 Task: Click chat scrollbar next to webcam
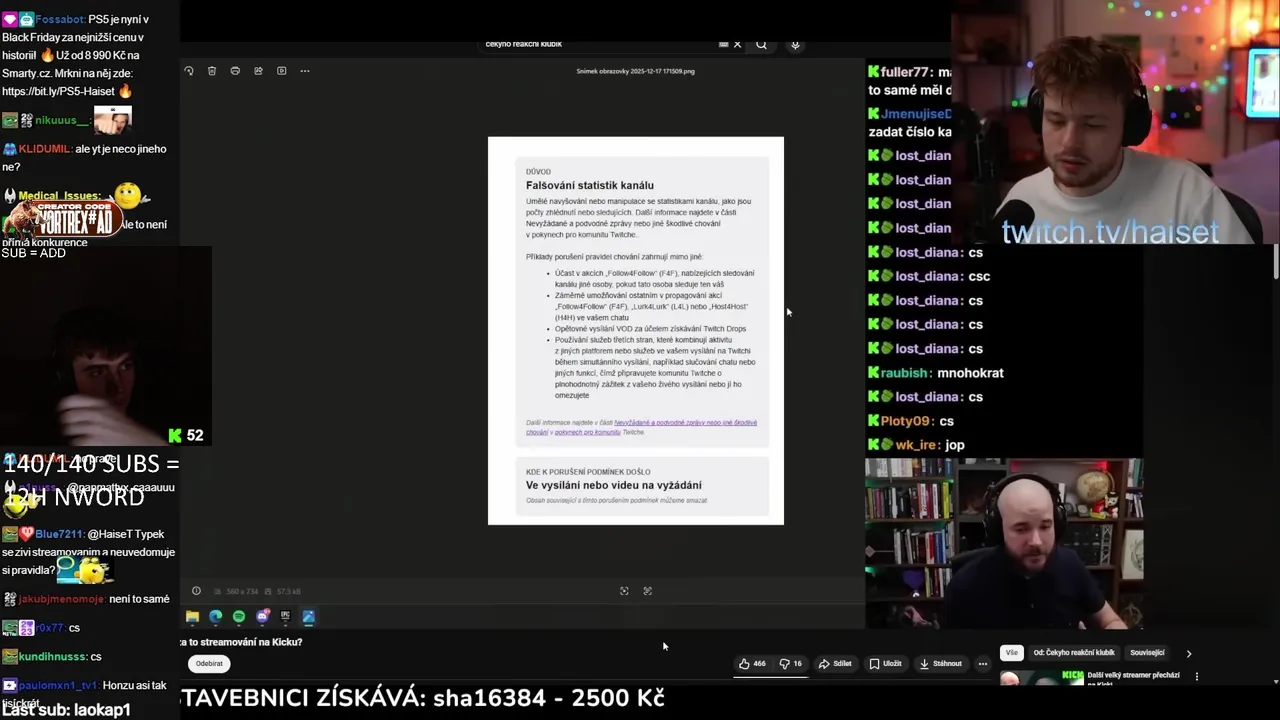tap(1275, 260)
